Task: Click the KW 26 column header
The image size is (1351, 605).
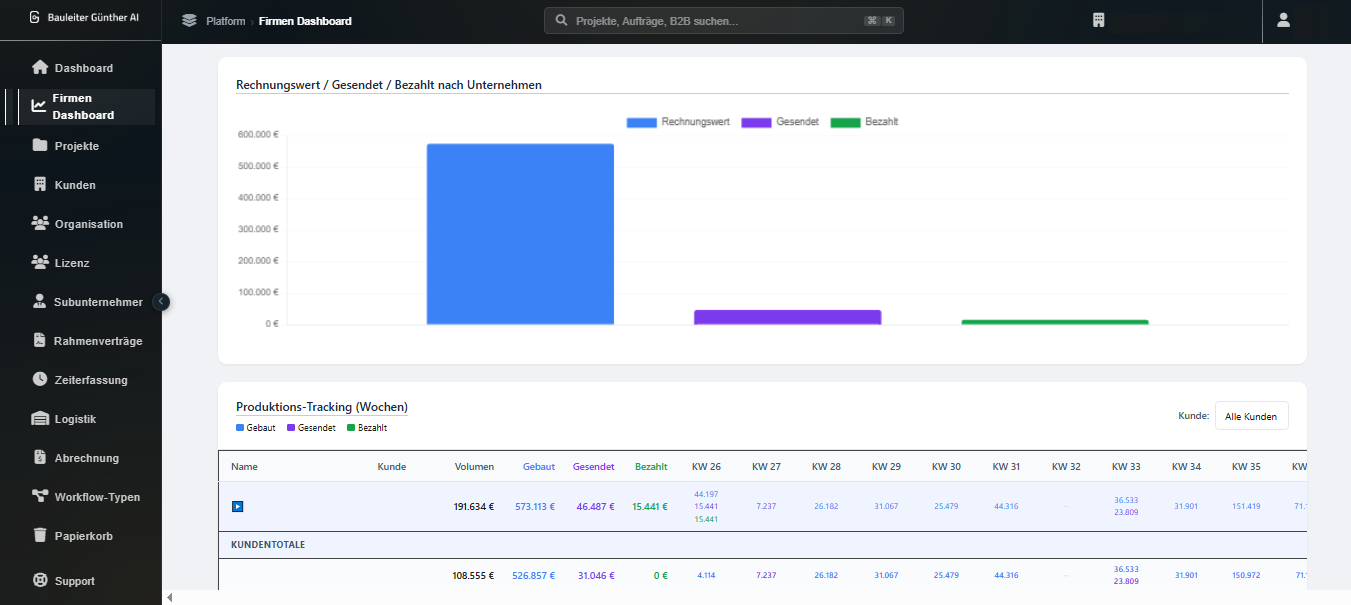Action: pos(706,467)
